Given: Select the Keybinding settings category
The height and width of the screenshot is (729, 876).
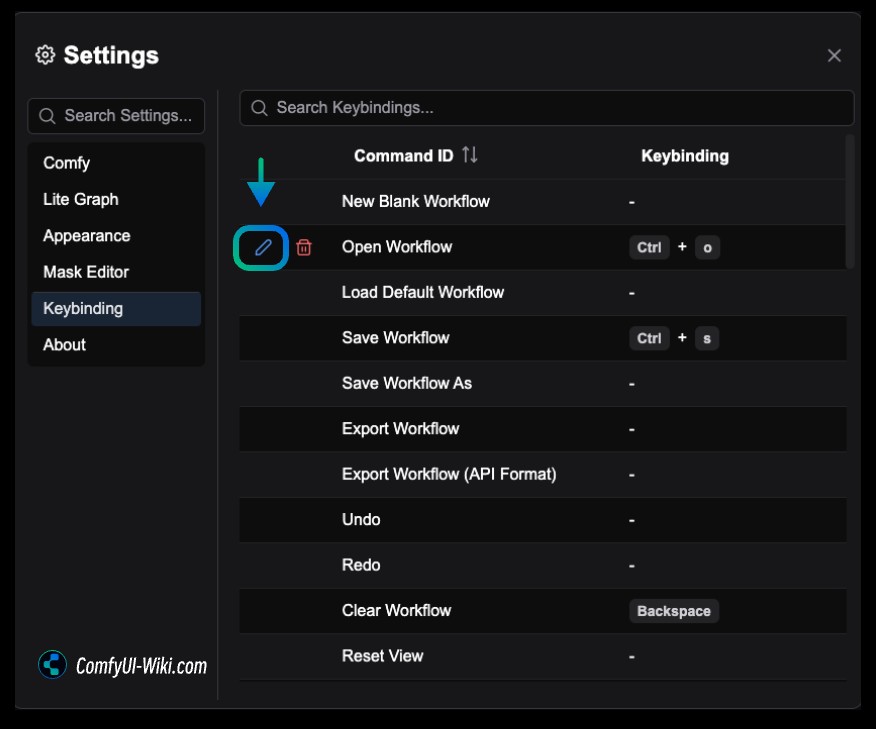Looking at the screenshot, I should click(x=116, y=308).
